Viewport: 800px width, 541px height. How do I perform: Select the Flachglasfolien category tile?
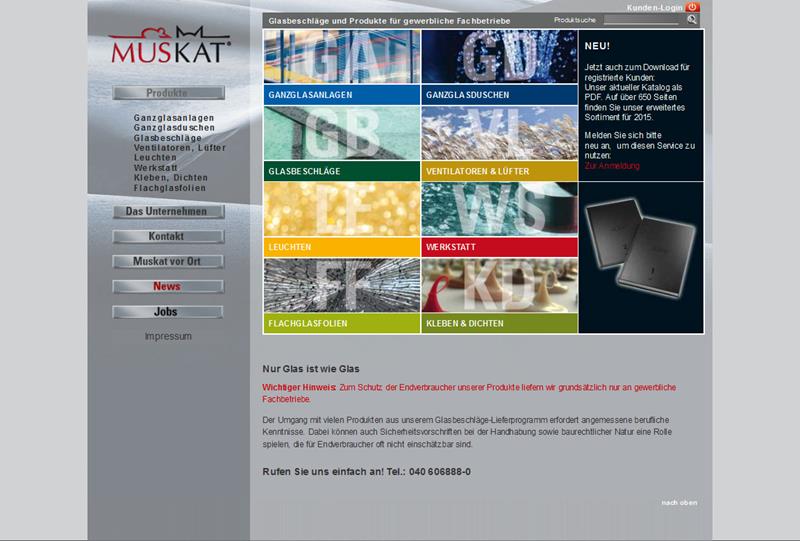342,295
